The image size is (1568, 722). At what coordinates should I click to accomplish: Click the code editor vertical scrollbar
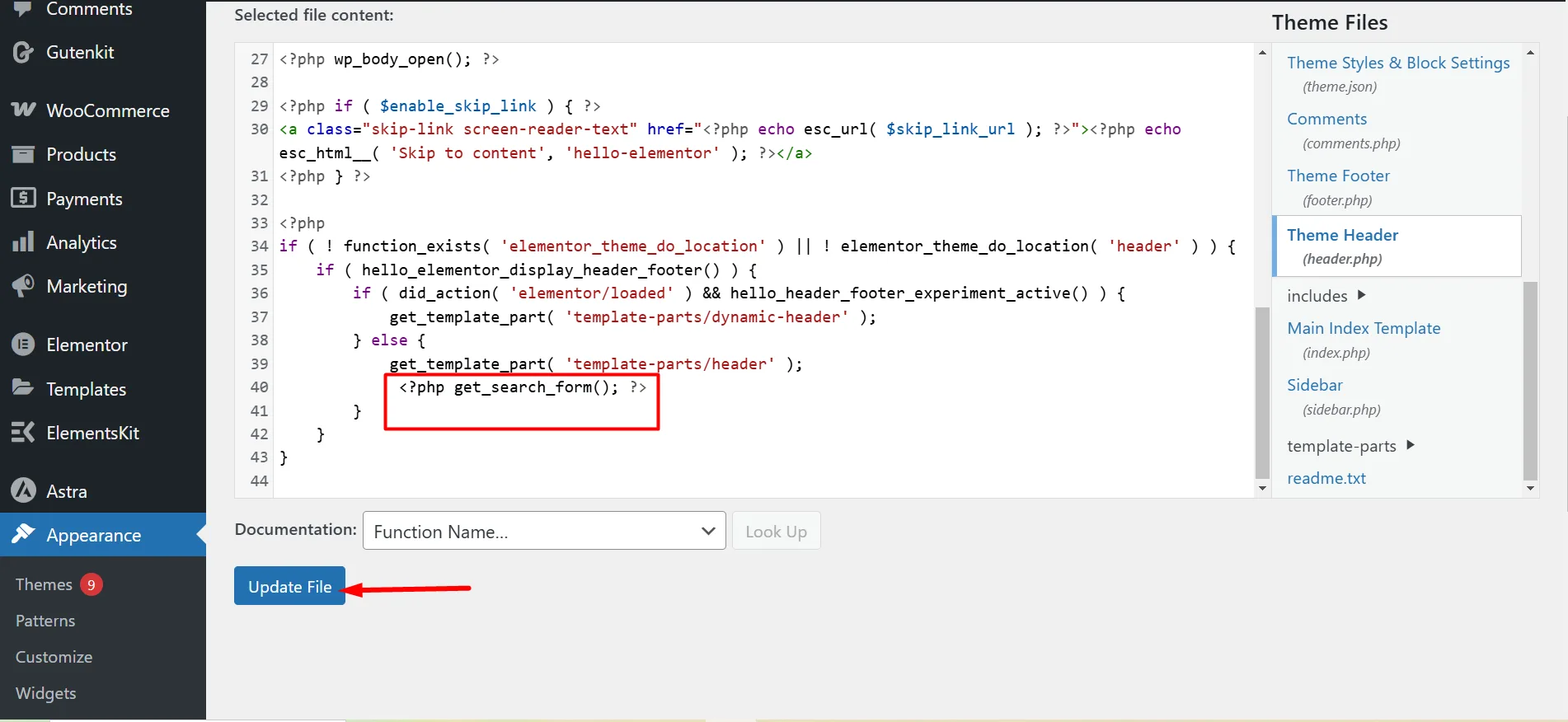point(1262,391)
